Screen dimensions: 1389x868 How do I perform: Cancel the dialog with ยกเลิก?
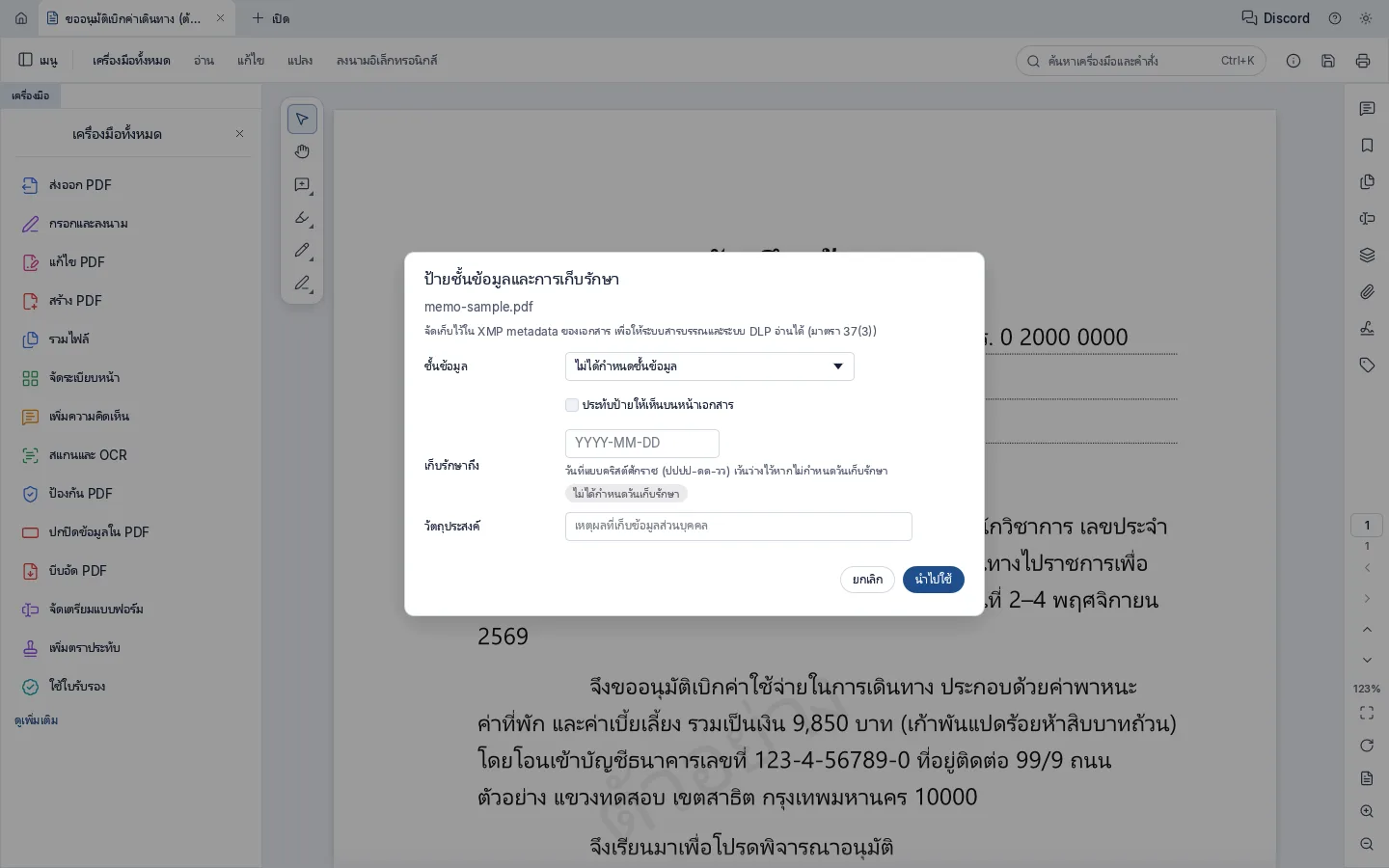pyautogui.click(x=867, y=580)
